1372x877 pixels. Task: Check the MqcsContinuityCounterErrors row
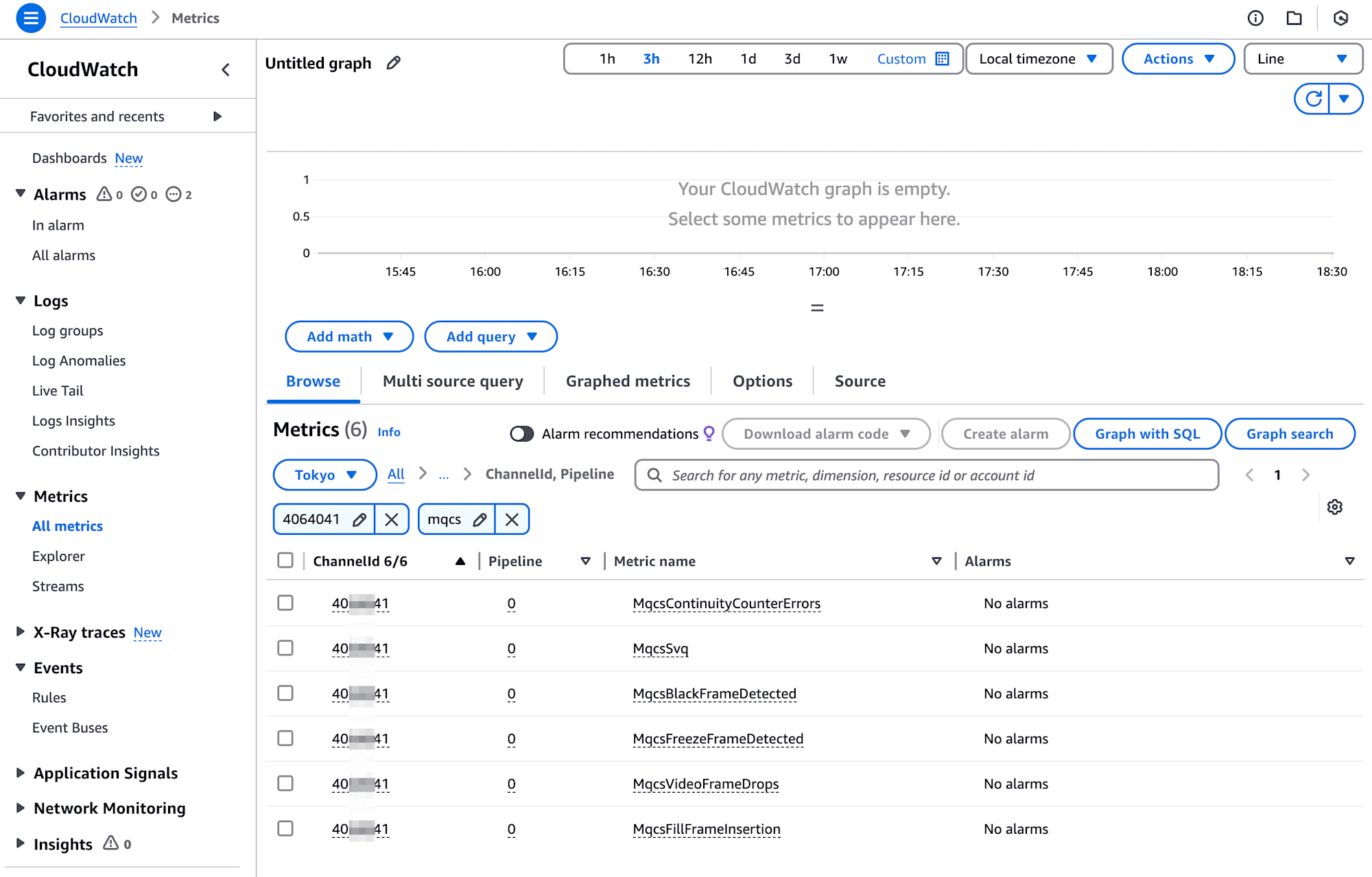click(x=285, y=603)
